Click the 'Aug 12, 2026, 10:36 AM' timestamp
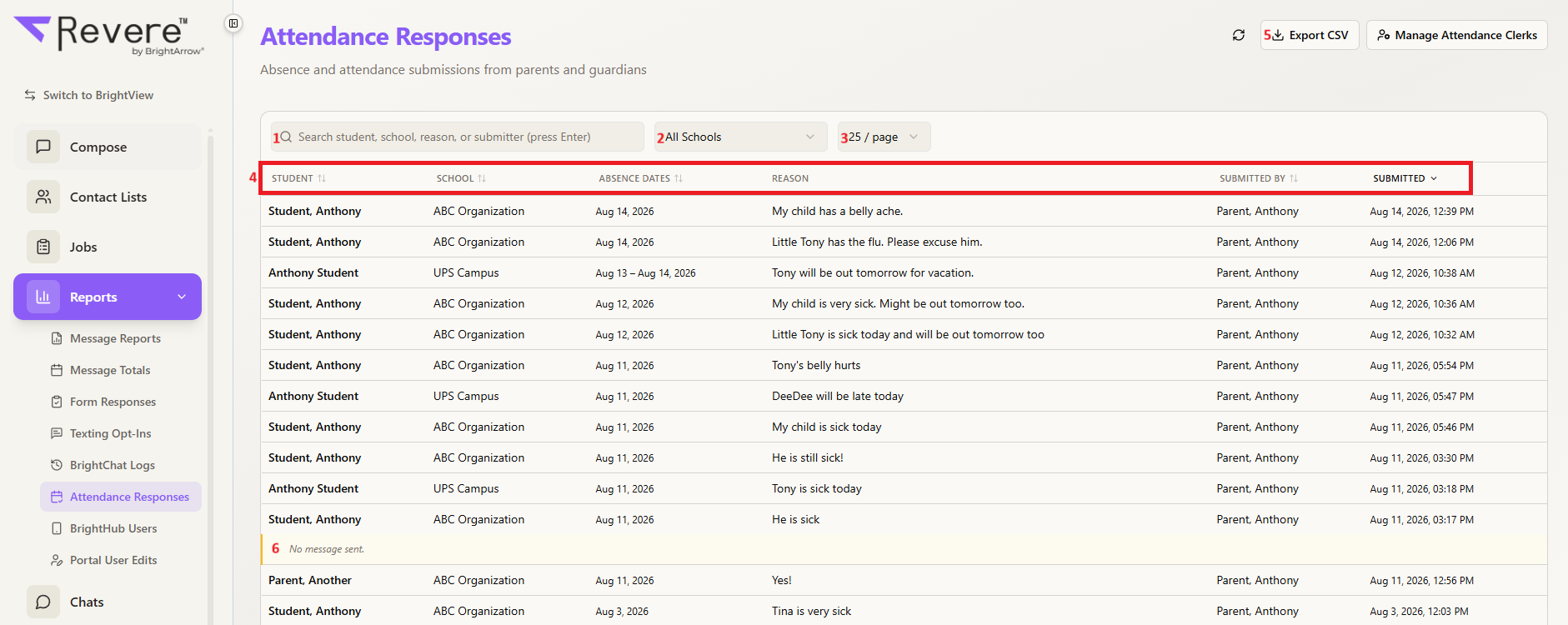1568x625 pixels. 1422,304
